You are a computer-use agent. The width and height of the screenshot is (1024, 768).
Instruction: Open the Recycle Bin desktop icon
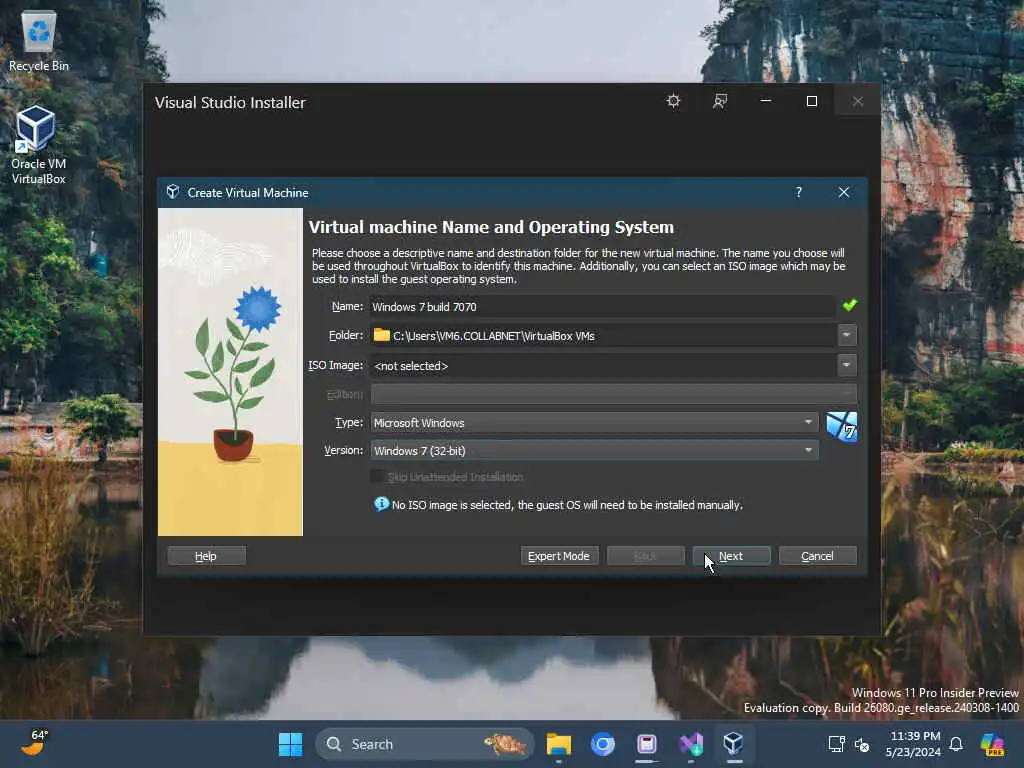(x=39, y=40)
